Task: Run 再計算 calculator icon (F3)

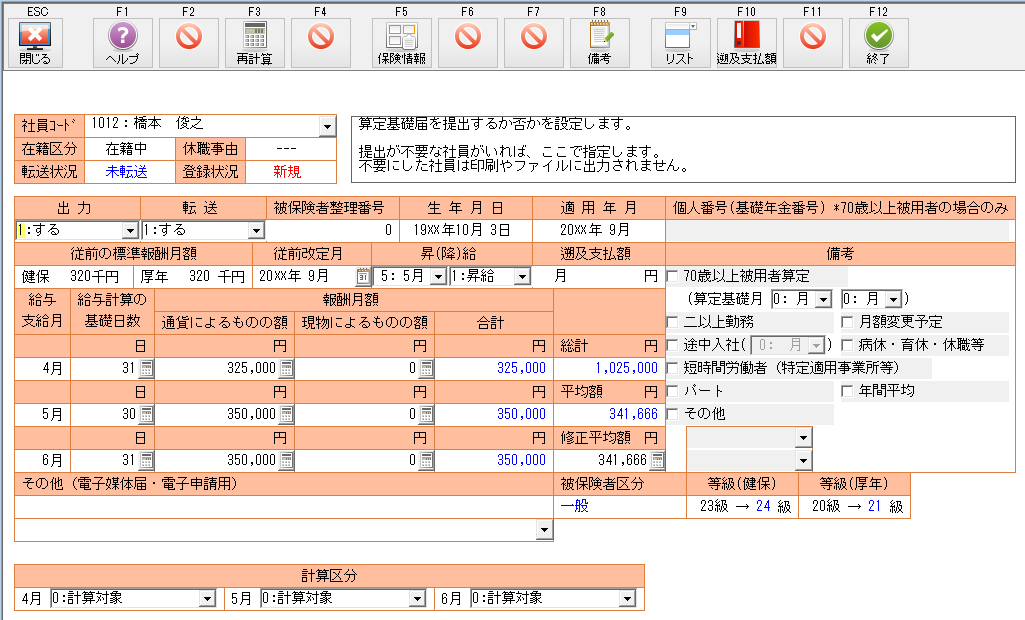Action: pyautogui.click(x=254, y=43)
